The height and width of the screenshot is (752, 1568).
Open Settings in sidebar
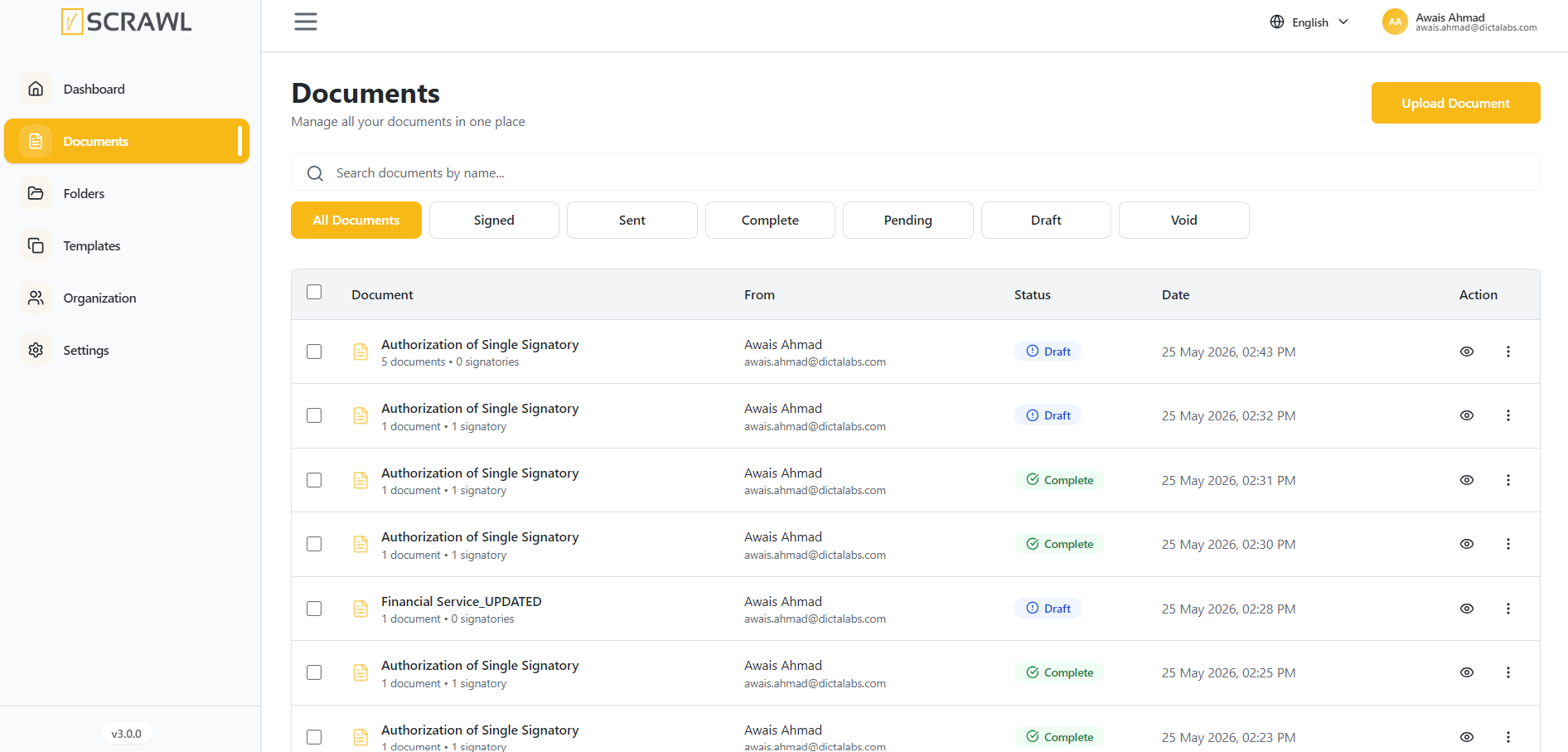(x=127, y=350)
